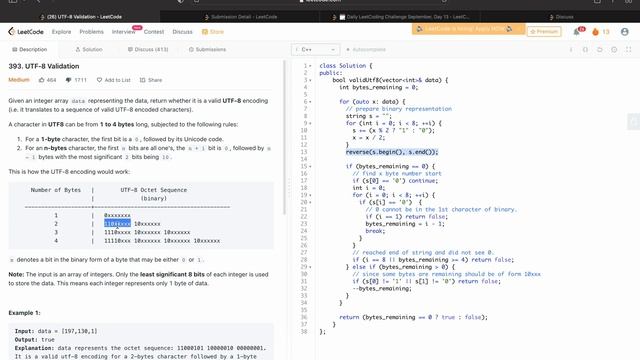Collapse code fold arrow at line 15
Viewport: 640px width, 360px height.
click(x=310, y=167)
